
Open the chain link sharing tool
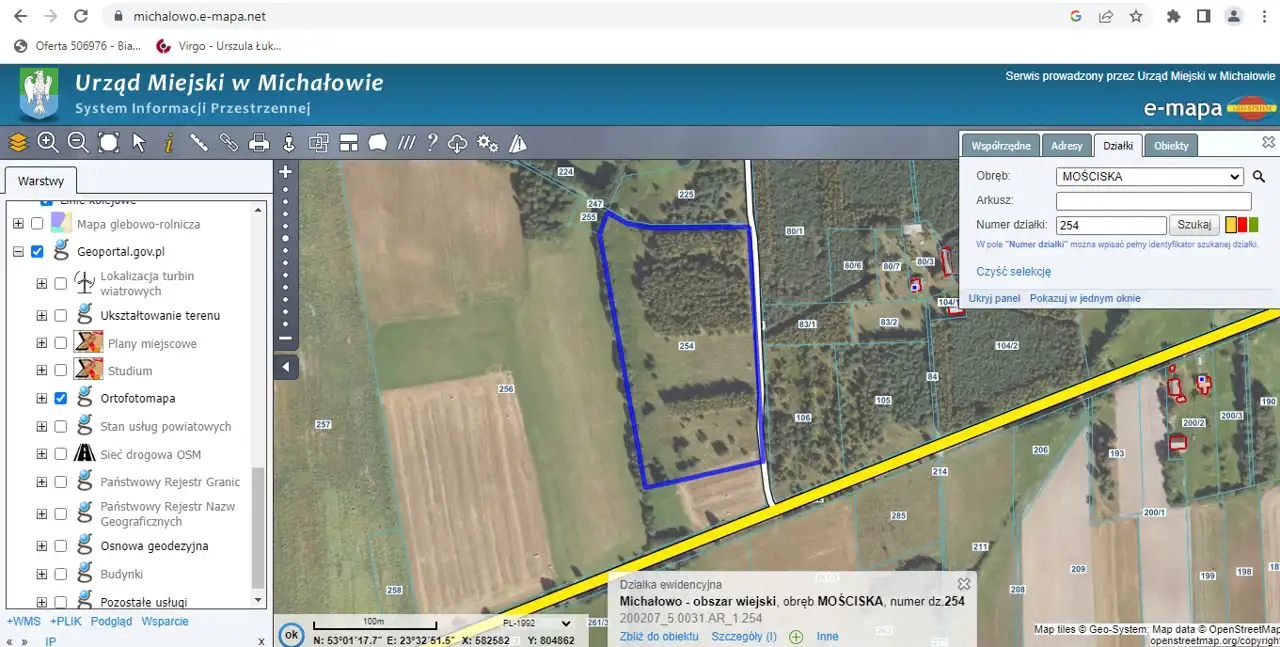pyautogui.click(x=229, y=142)
